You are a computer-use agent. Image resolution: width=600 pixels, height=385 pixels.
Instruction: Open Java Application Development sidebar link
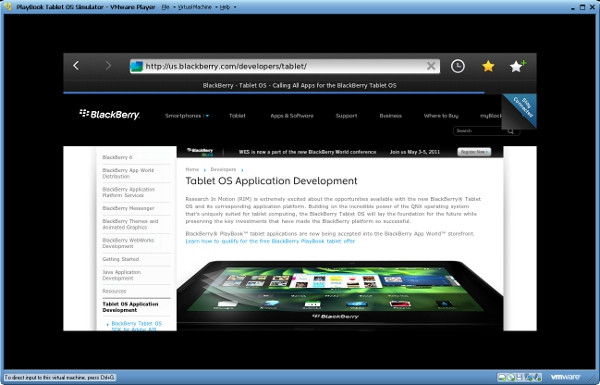pyautogui.click(x=122, y=275)
